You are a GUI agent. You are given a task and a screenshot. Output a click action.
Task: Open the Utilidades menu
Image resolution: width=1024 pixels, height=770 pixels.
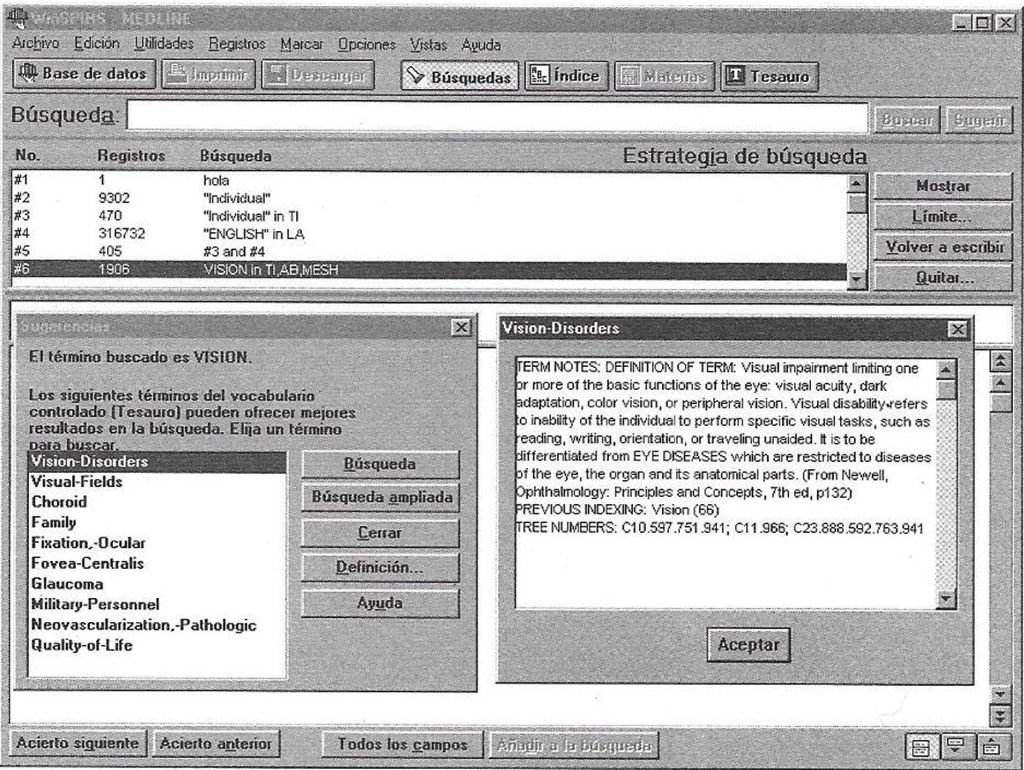164,44
